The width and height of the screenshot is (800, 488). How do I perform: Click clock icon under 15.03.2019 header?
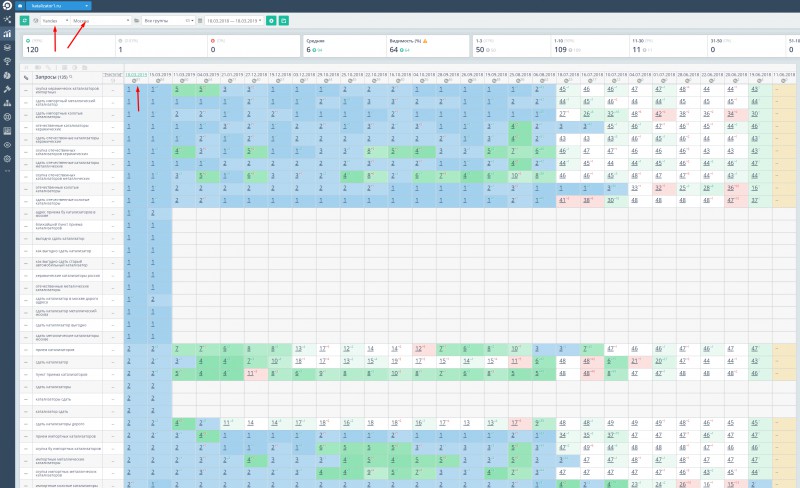159,81
